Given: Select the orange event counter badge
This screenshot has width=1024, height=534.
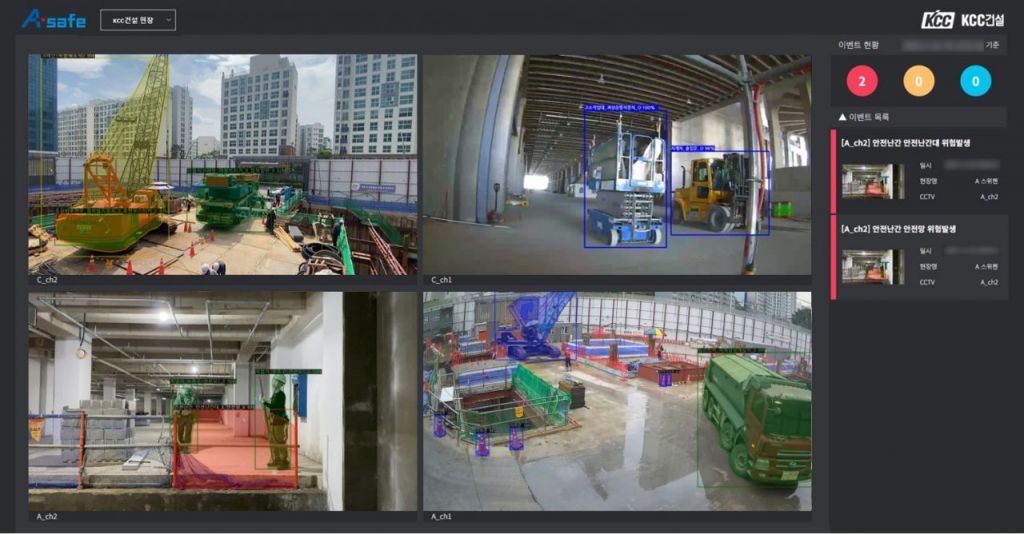Looking at the screenshot, I should (918, 81).
